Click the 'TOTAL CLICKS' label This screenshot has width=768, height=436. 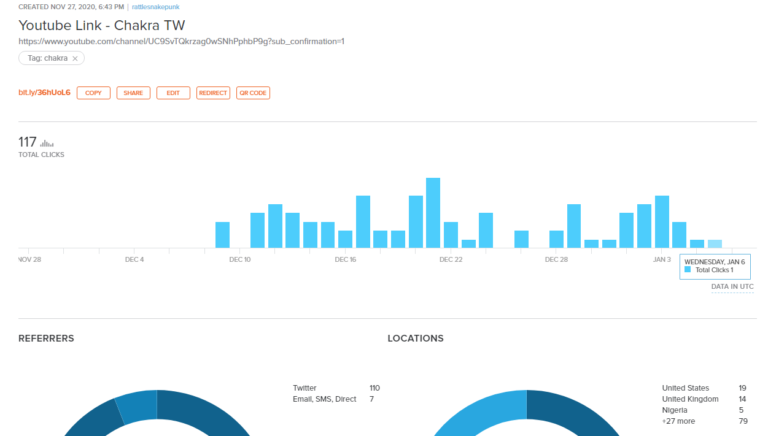pyautogui.click(x=41, y=154)
